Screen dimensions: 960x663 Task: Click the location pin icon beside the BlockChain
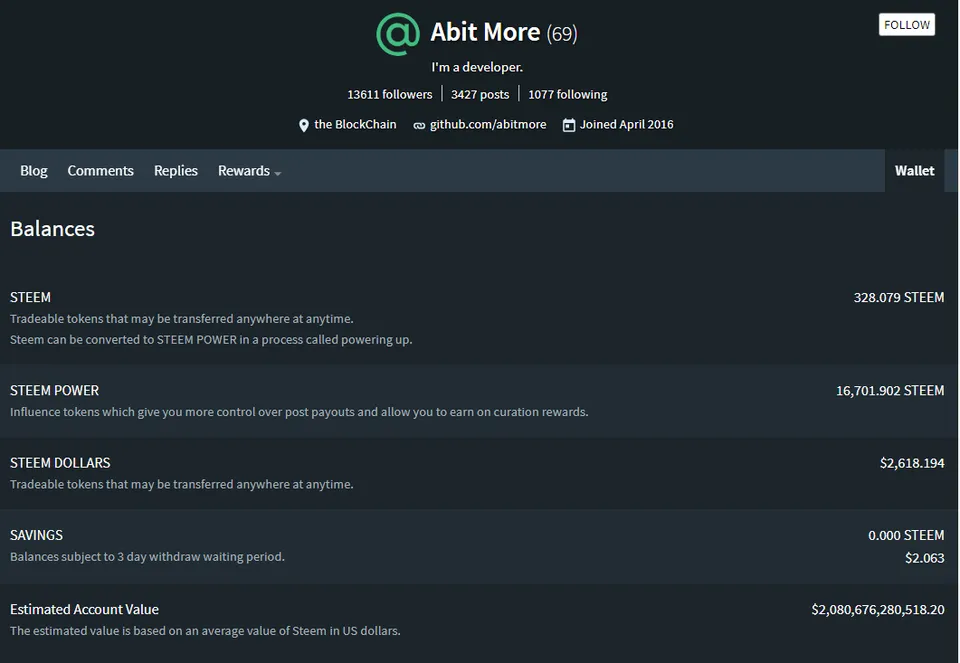pyautogui.click(x=303, y=125)
